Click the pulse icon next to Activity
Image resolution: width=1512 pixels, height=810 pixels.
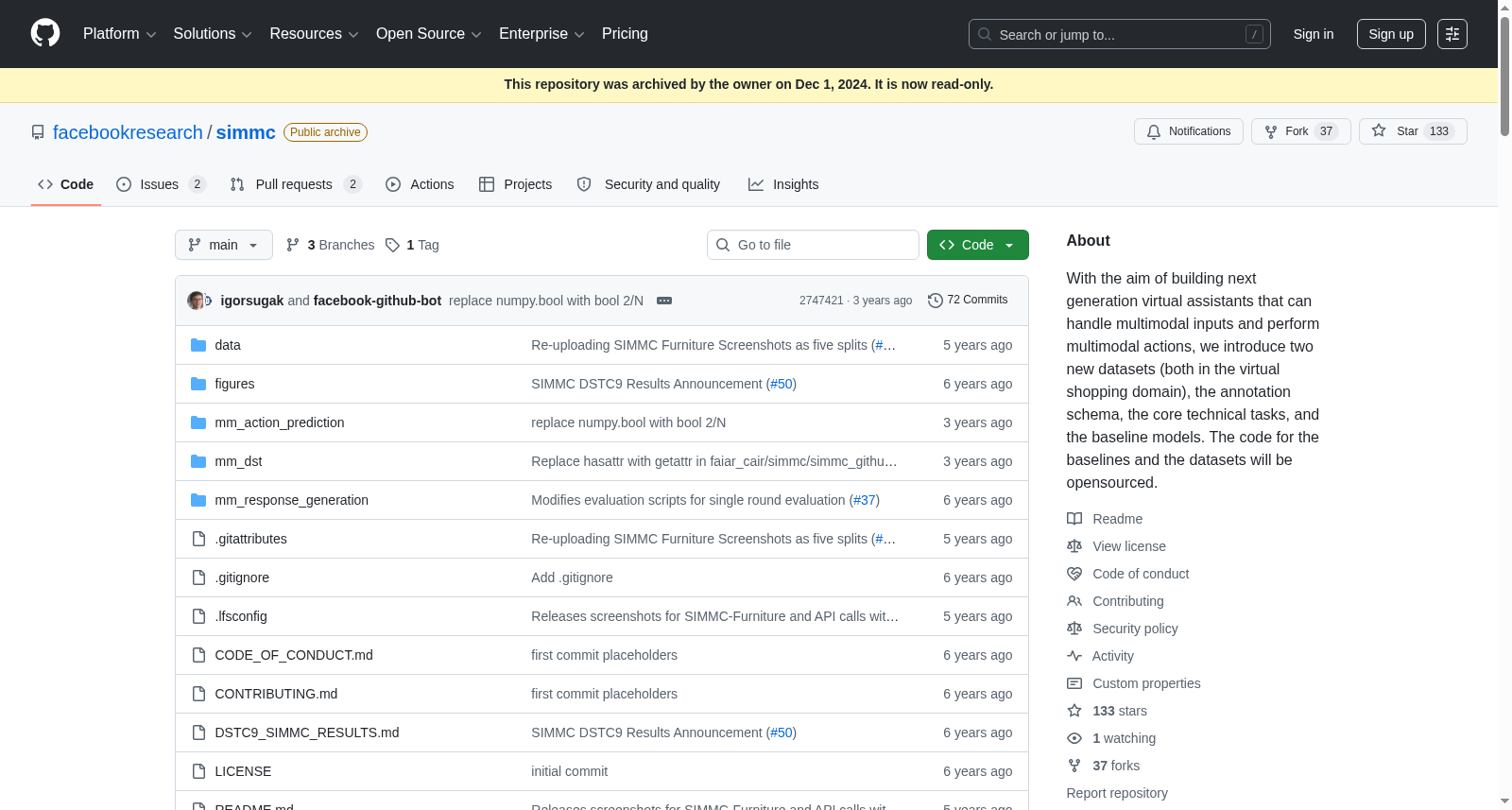pos(1074,656)
